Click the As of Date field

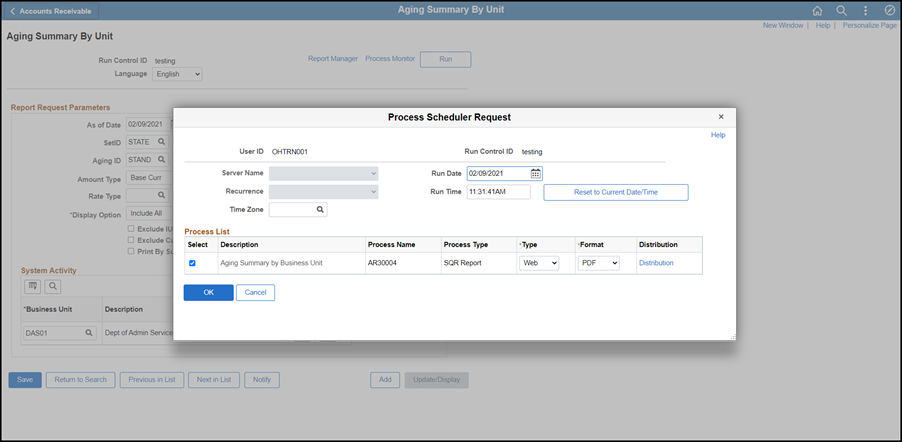coord(148,124)
